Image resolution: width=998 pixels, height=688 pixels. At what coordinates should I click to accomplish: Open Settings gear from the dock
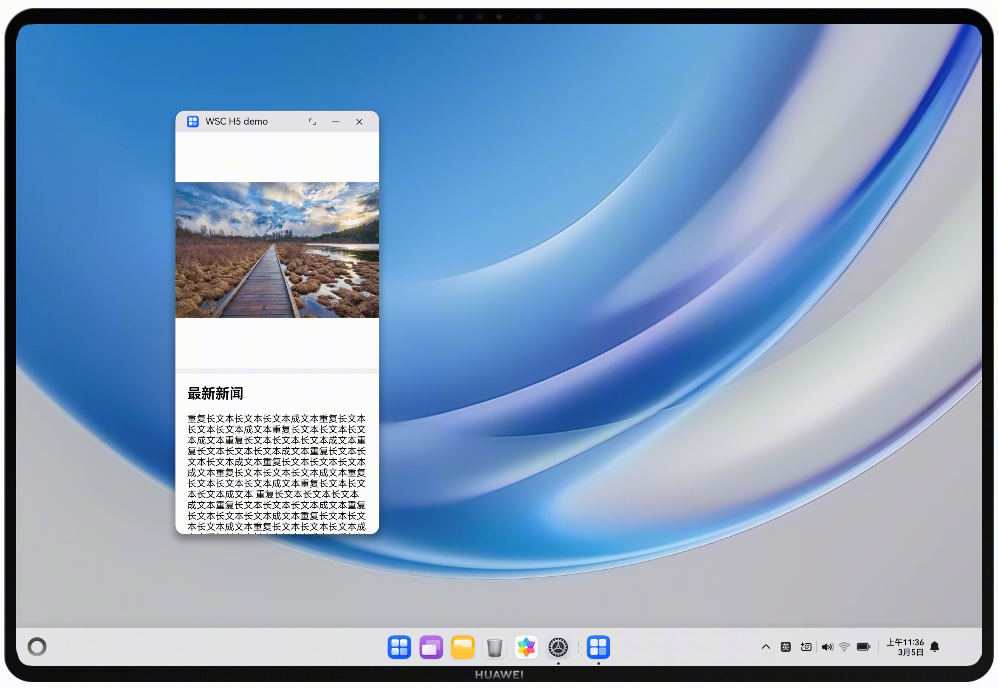pyautogui.click(x=558, y=647)
